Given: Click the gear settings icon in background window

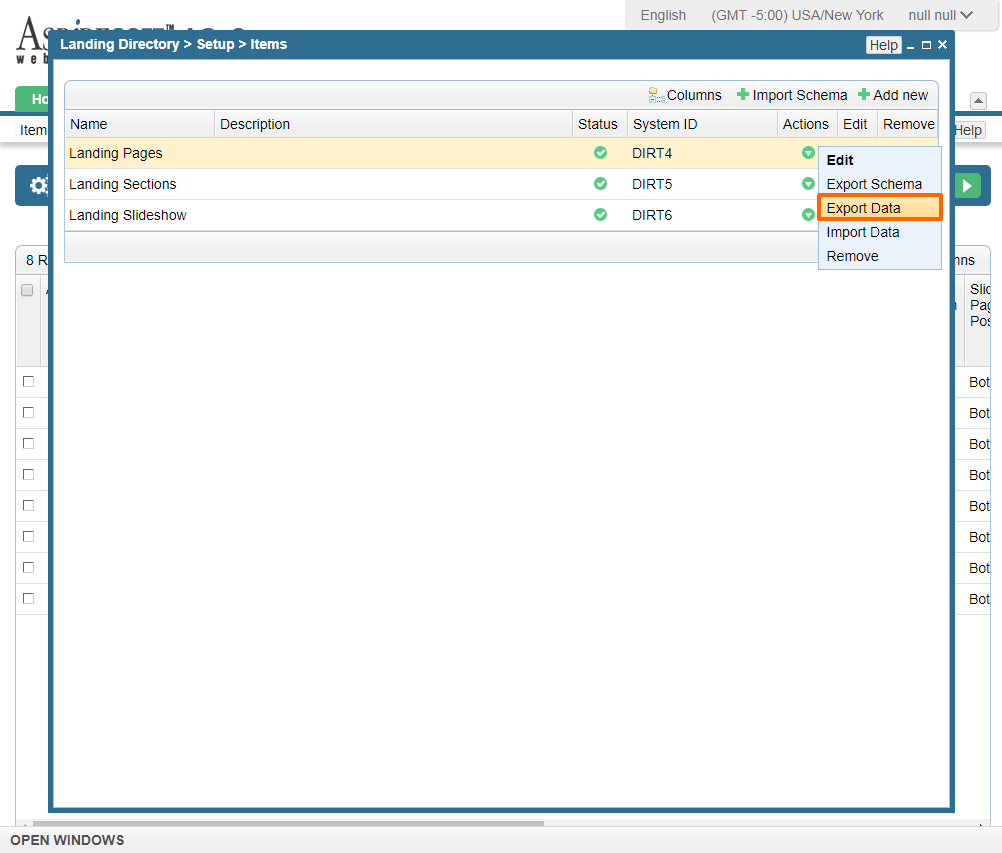Looking at the screenshot, I should click(x=38, y=185).
